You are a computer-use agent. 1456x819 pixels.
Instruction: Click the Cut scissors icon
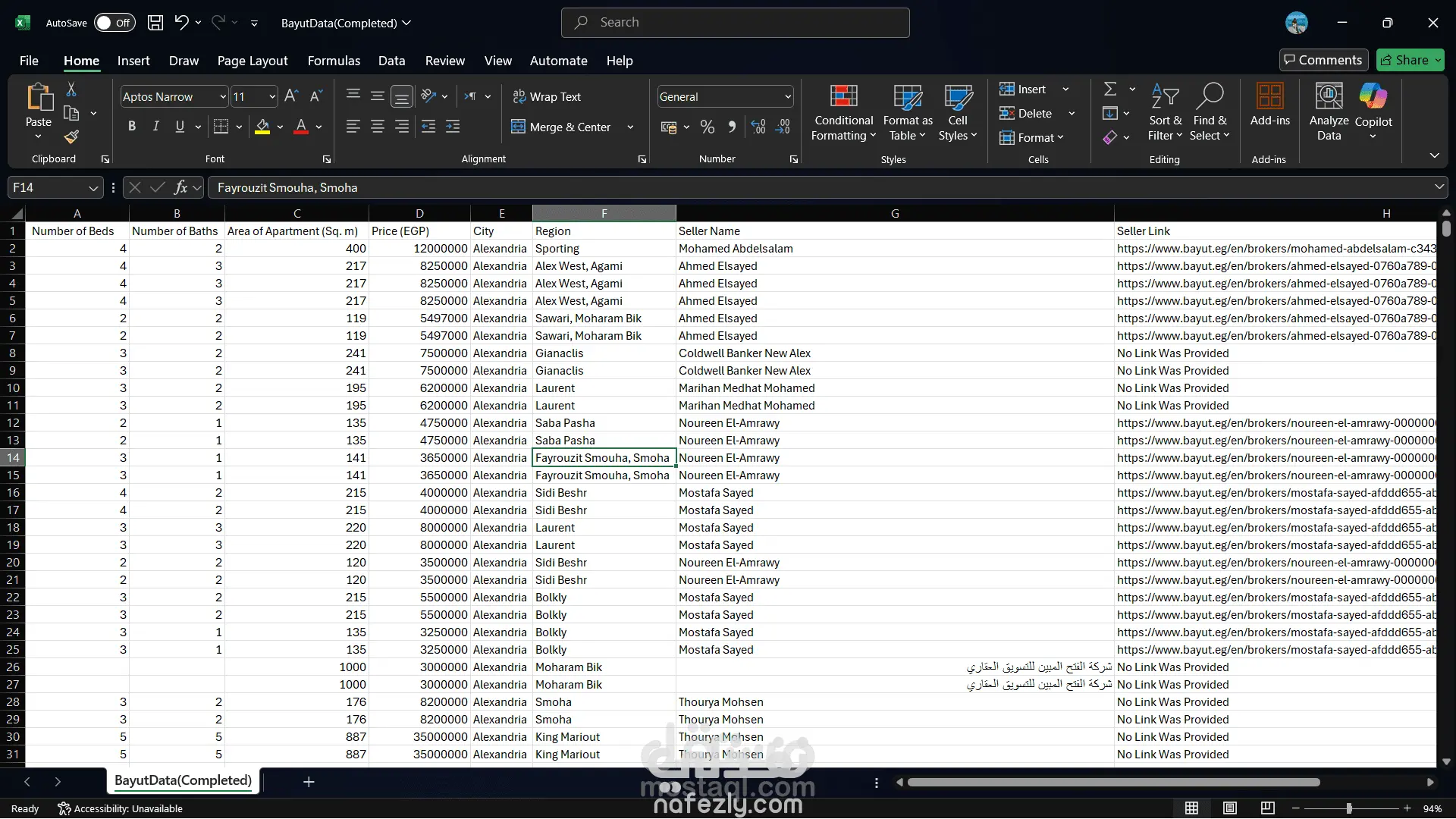click(x=71, y=89)
